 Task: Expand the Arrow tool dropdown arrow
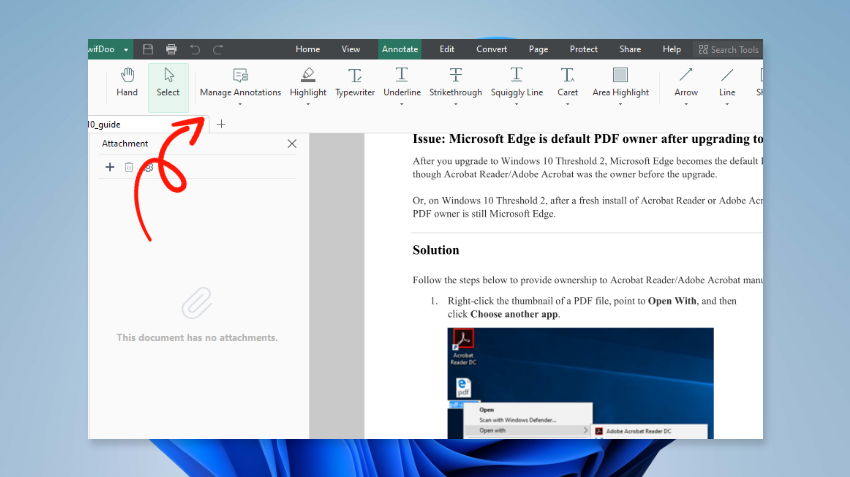pos(686,104)
